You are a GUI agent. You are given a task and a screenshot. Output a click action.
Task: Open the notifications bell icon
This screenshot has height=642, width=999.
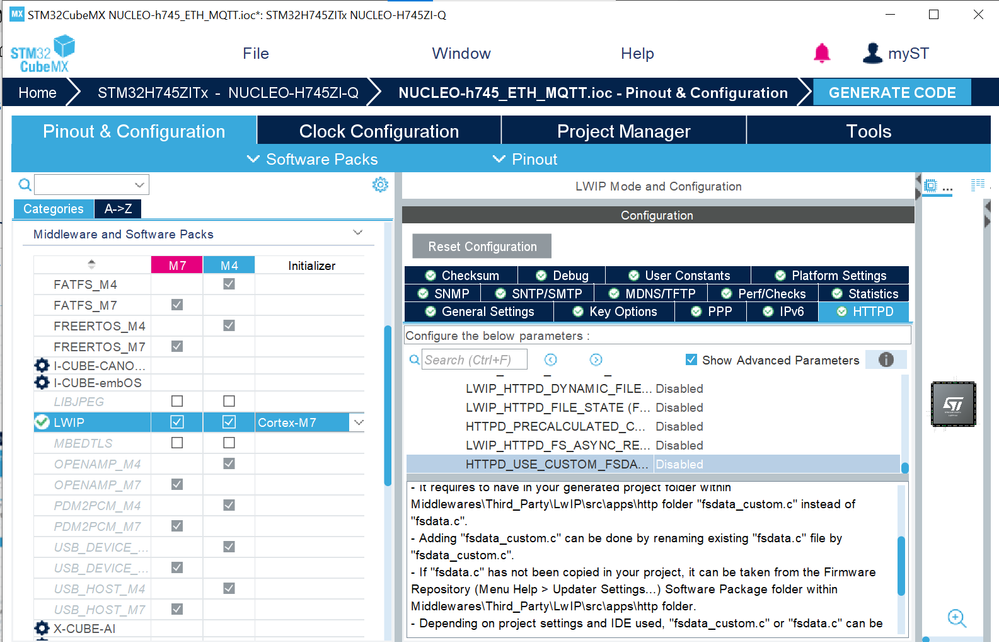822,53
